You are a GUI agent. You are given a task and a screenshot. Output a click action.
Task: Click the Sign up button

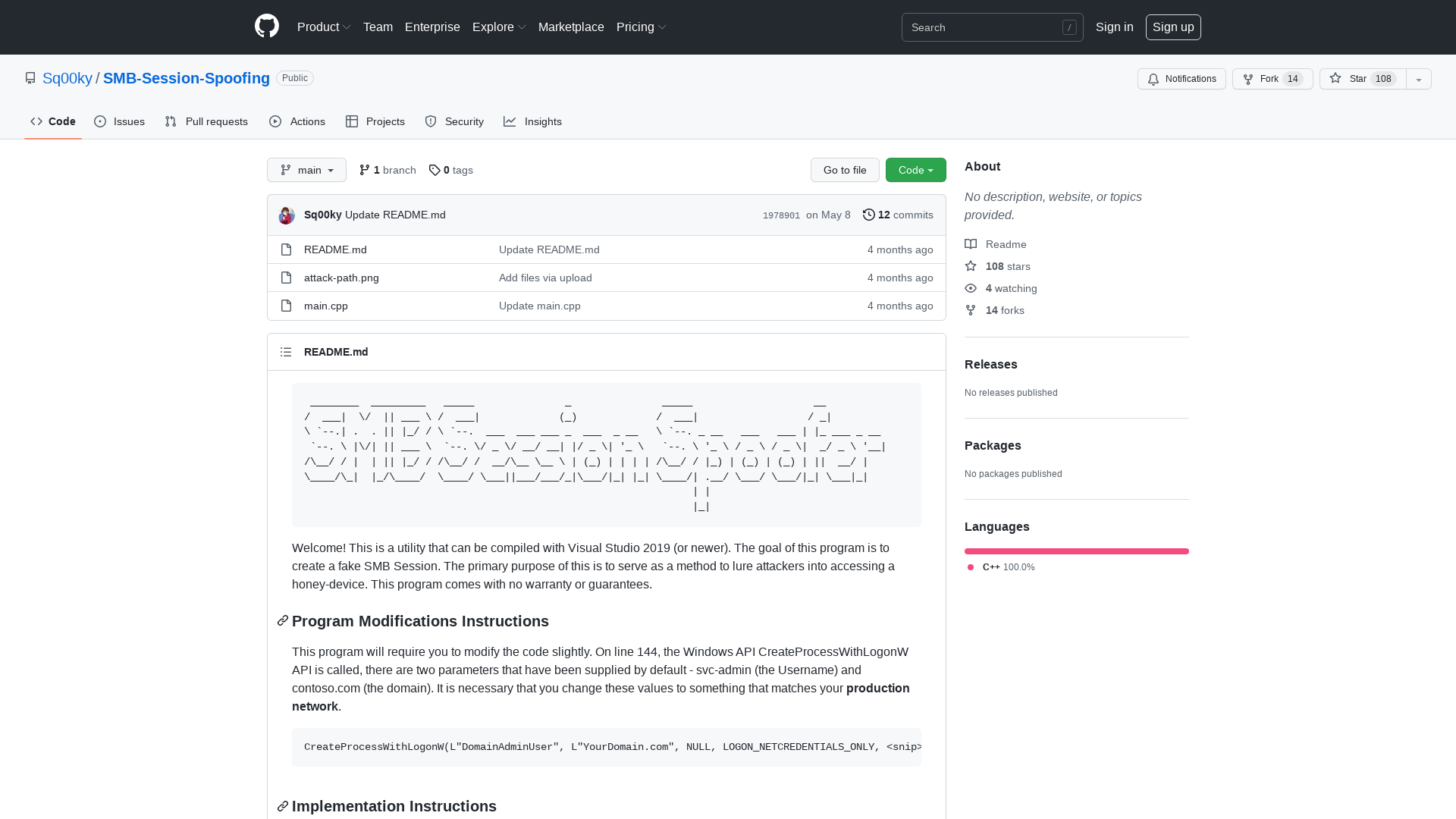[1173, 27]
